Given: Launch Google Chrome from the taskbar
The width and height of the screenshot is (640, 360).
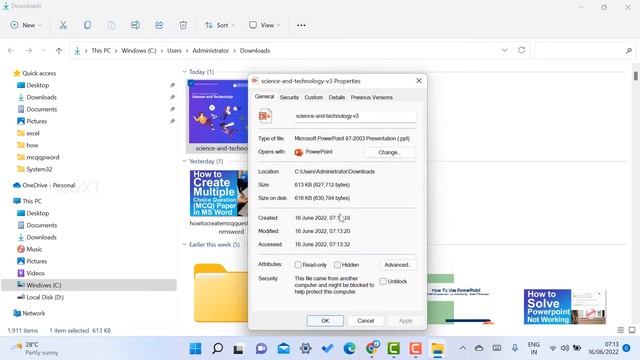Looking at the screenshot, I should pos(371,349).
